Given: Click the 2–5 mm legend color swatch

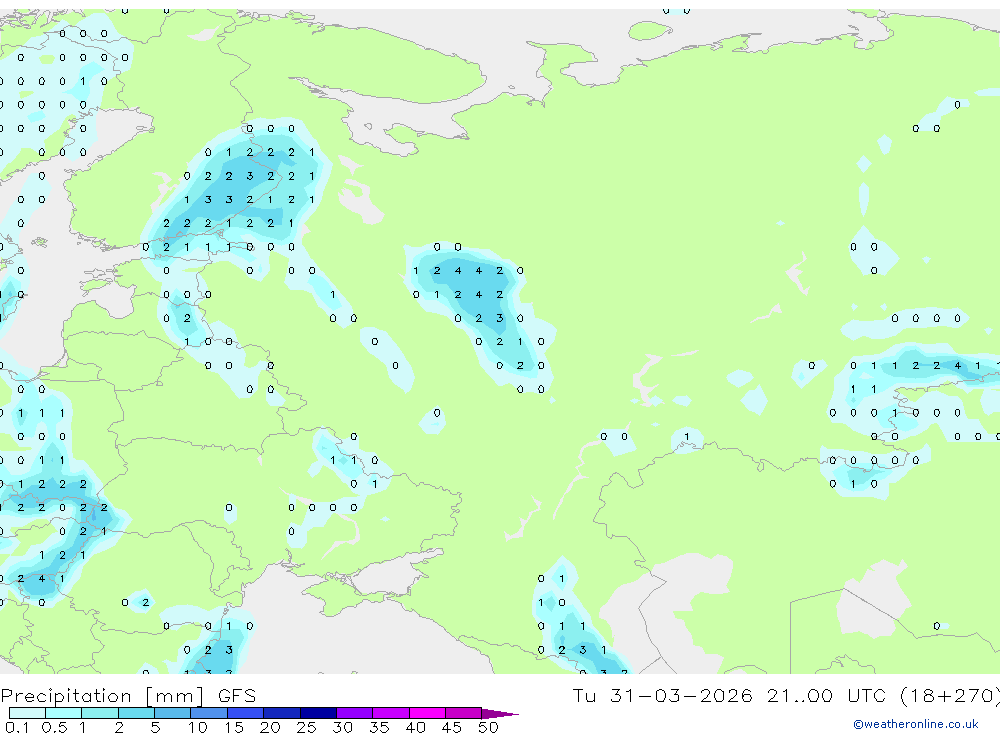Looking at the screenshot, I should (x=136, y=713).
